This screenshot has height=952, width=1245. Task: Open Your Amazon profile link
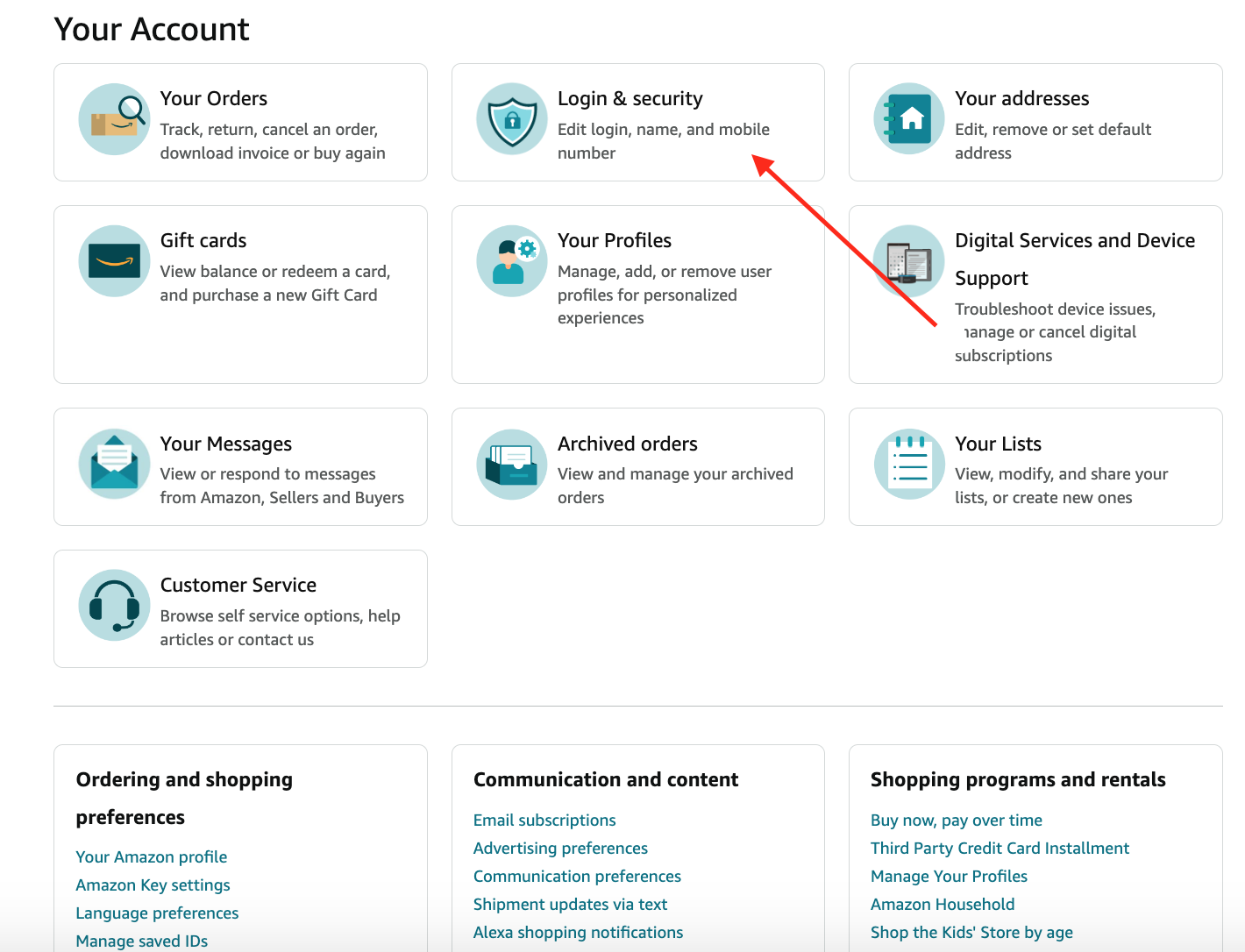point(152,857)
